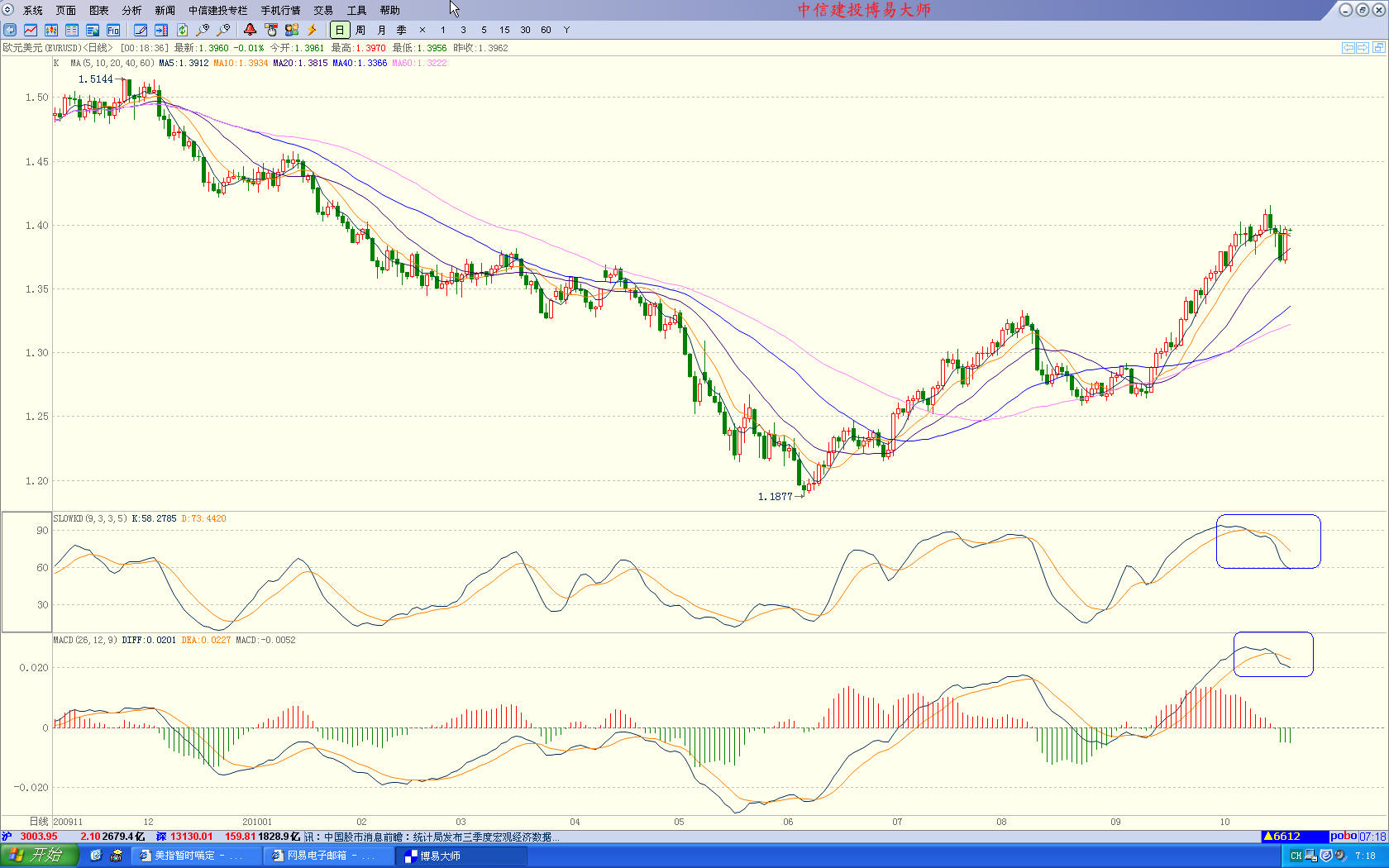Click the lightning bolt quick trade icon
The width and height of the screenshot is (1389, 868).
tap(312, 30)
